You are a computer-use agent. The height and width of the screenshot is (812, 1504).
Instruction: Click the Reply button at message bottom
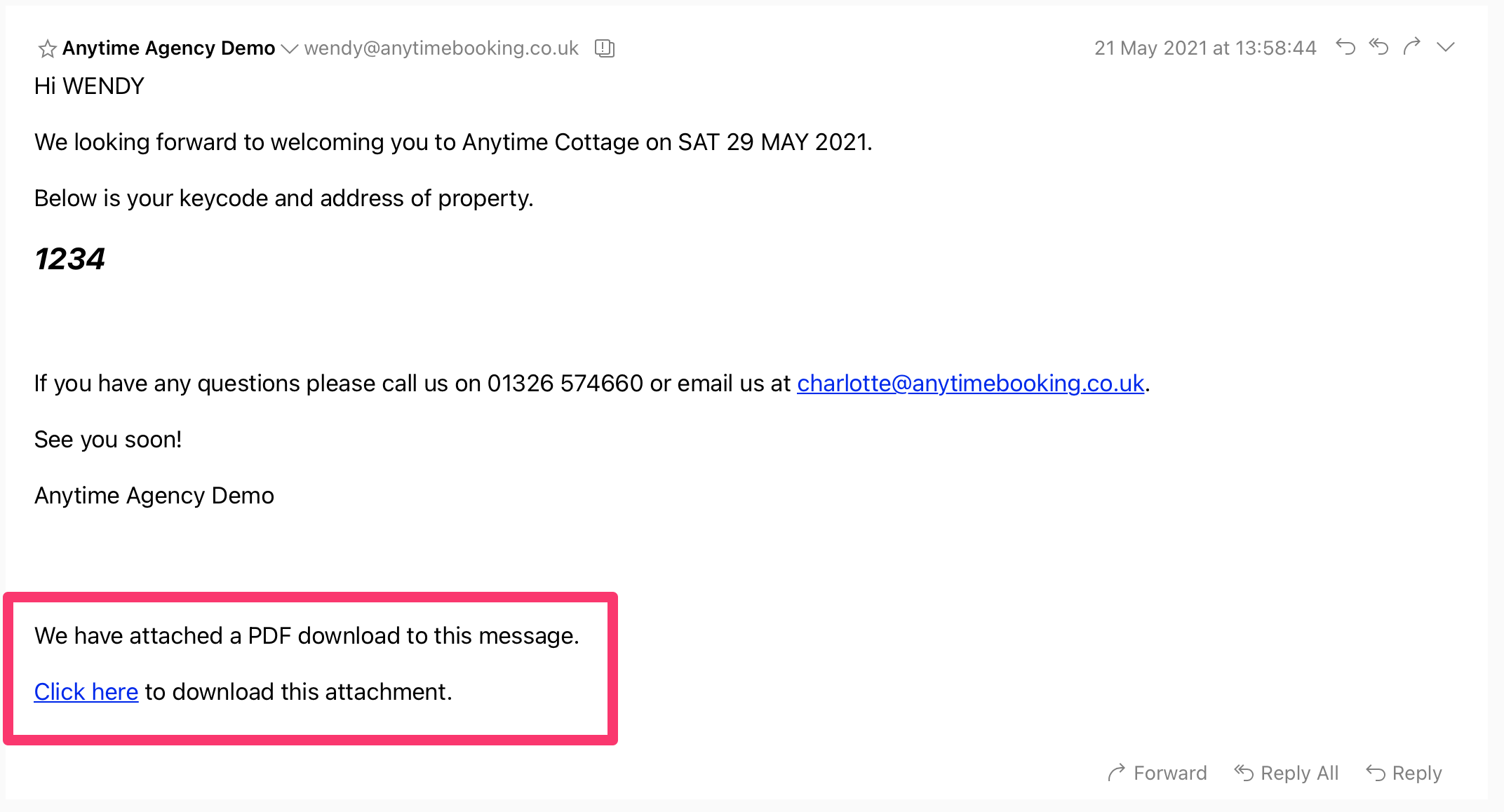[x=1404, y=773]
